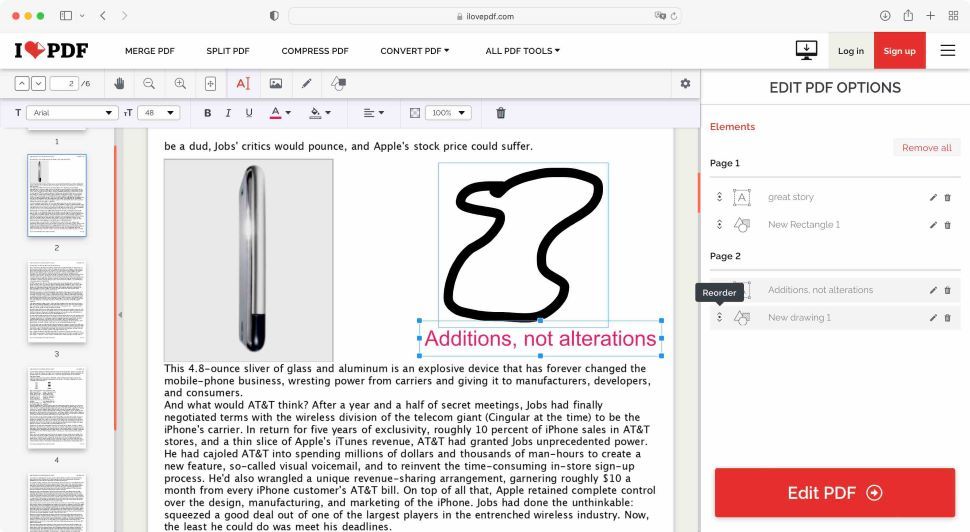Click the Safari address bar
The height and width of the screenshot is (532, 970).
485,16
